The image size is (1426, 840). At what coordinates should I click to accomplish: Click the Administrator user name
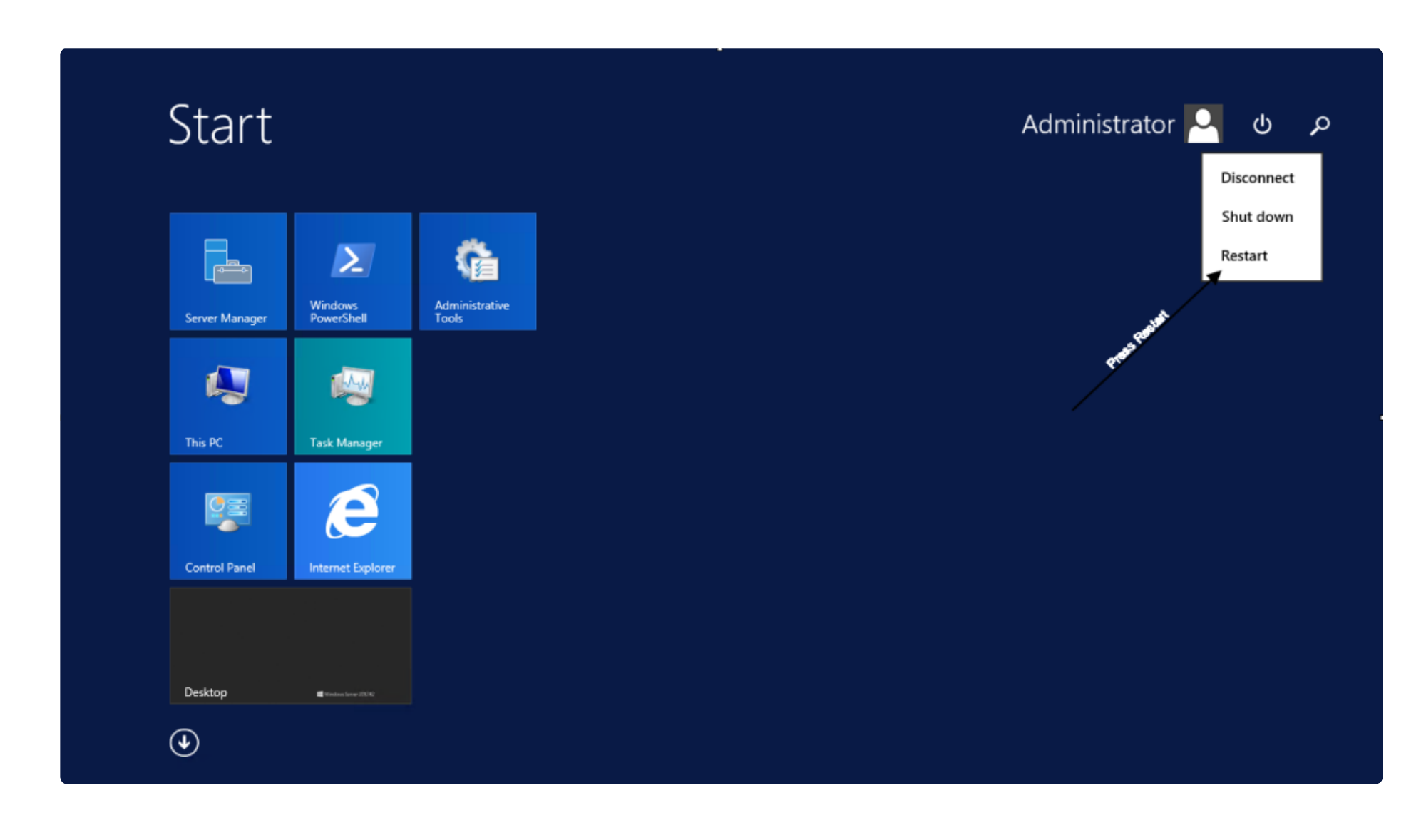1098,124
